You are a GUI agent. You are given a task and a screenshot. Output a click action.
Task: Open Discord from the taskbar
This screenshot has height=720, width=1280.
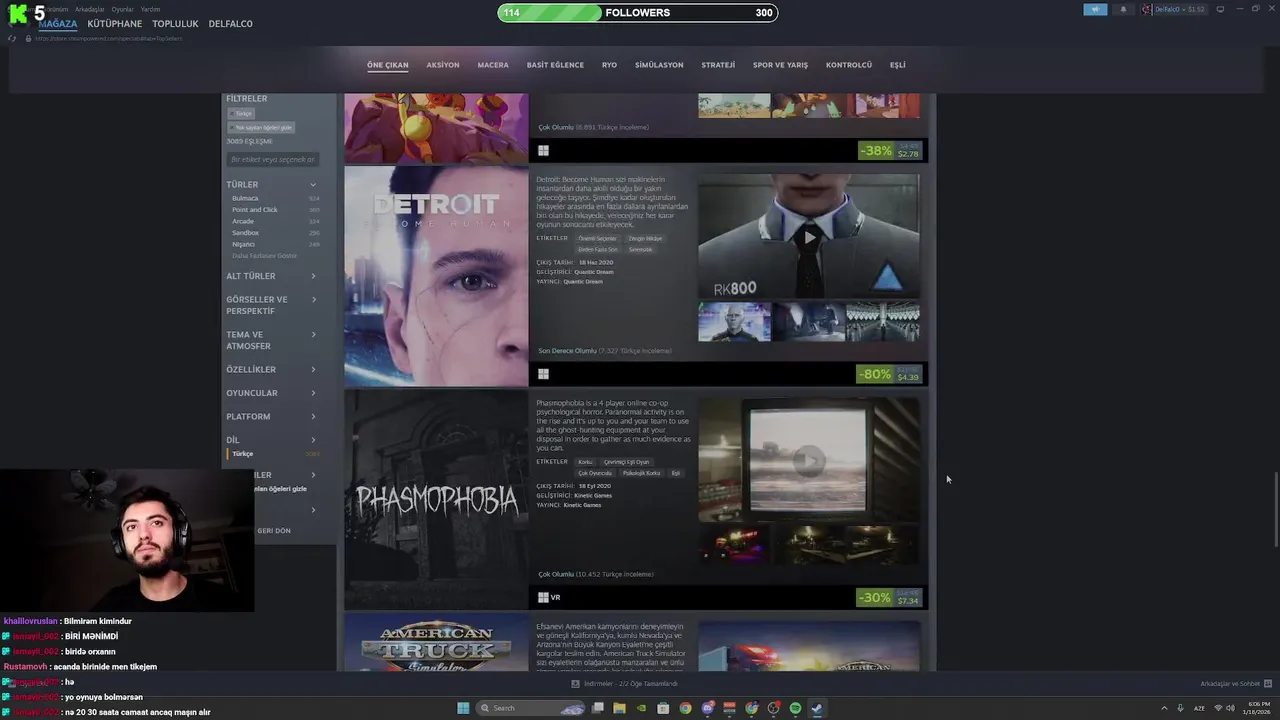click(708, 708)
